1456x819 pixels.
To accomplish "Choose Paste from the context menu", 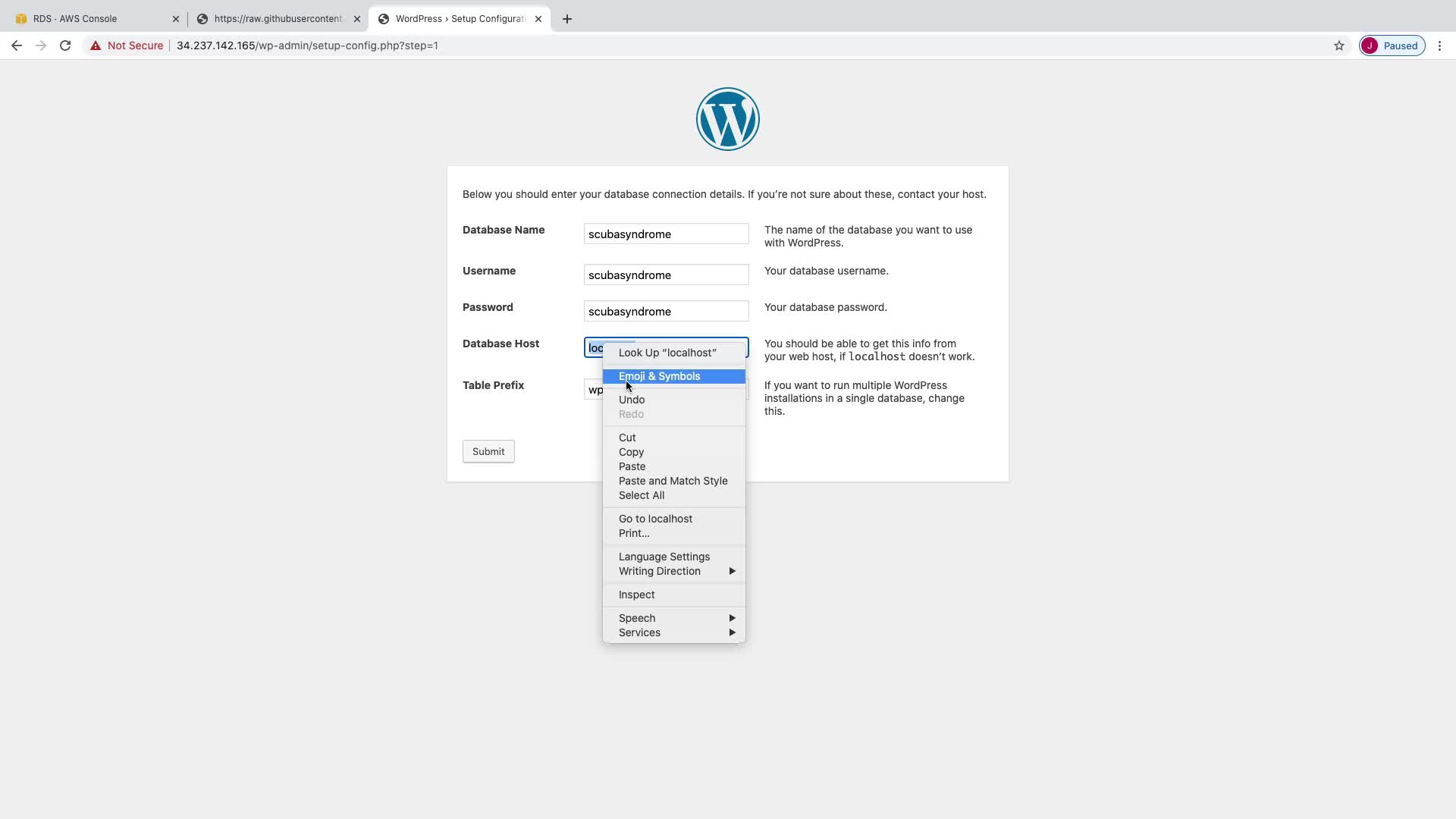I will 632,466.
